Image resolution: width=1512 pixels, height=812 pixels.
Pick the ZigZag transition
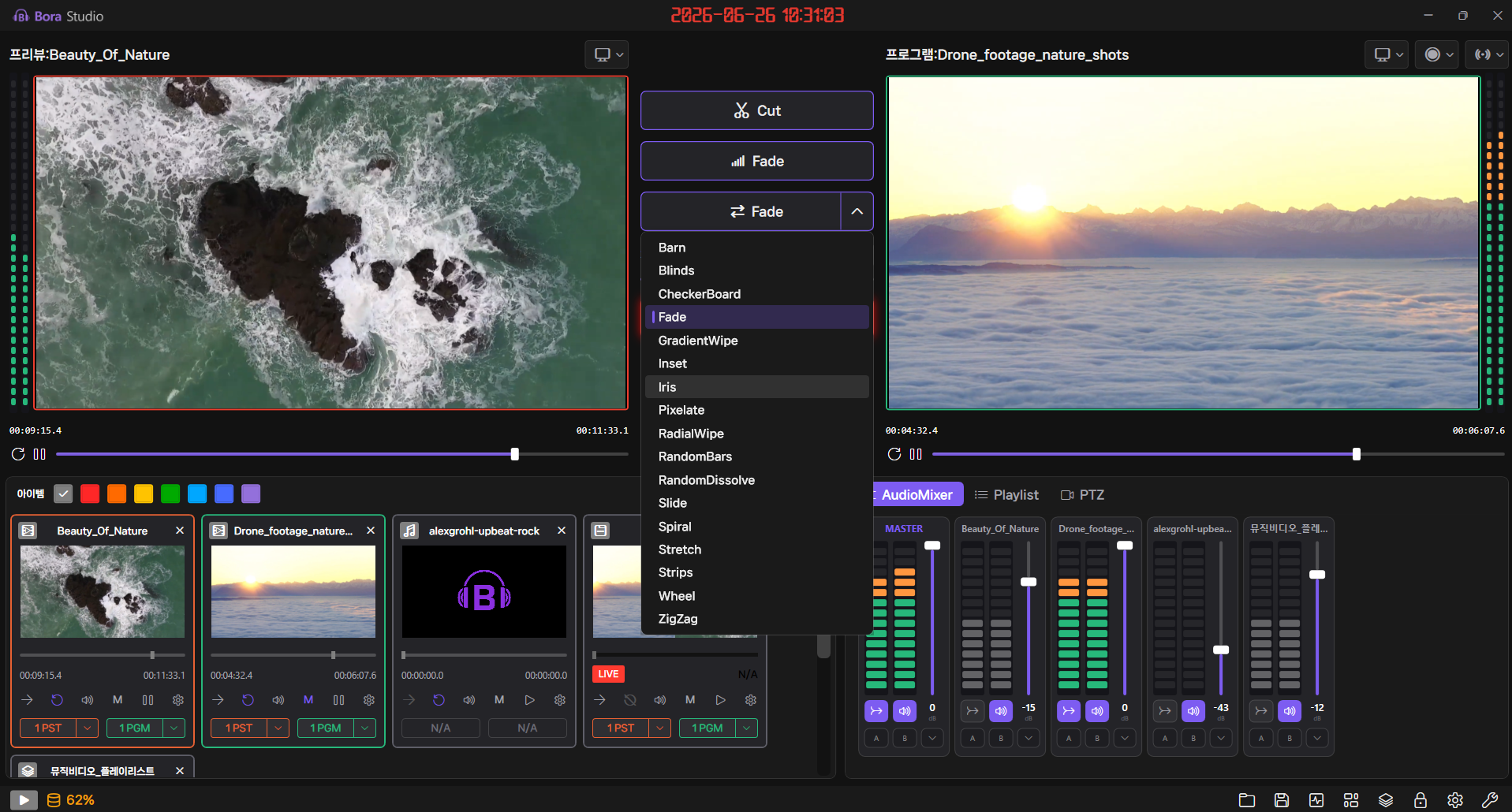coord(757,619)
